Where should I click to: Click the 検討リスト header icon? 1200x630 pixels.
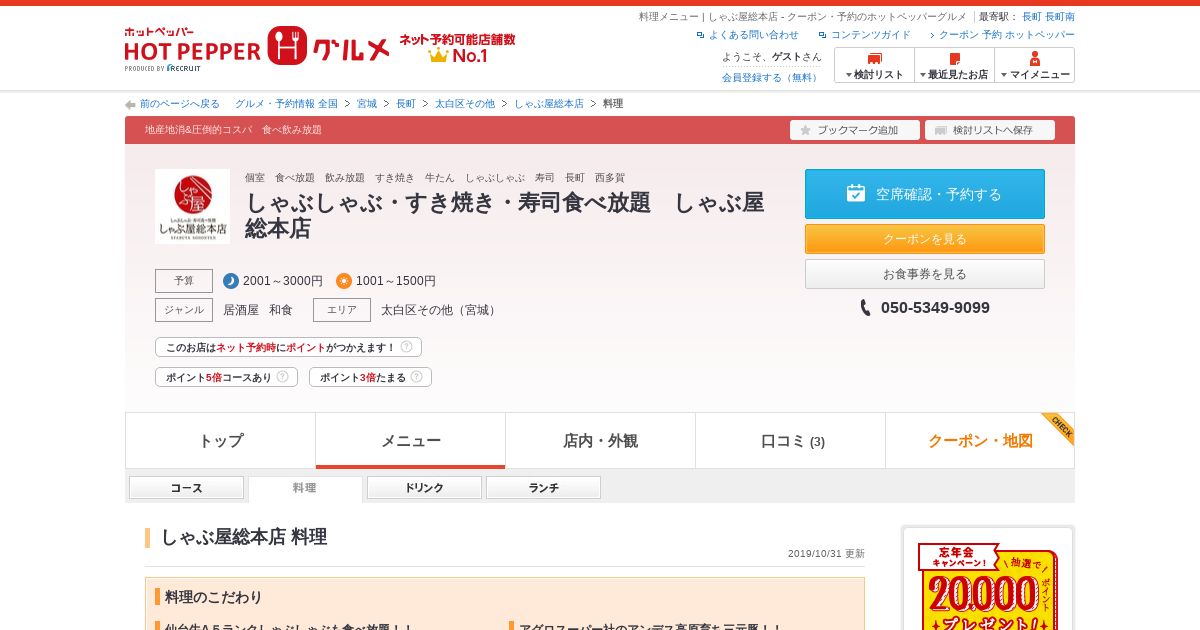[875, 59]
